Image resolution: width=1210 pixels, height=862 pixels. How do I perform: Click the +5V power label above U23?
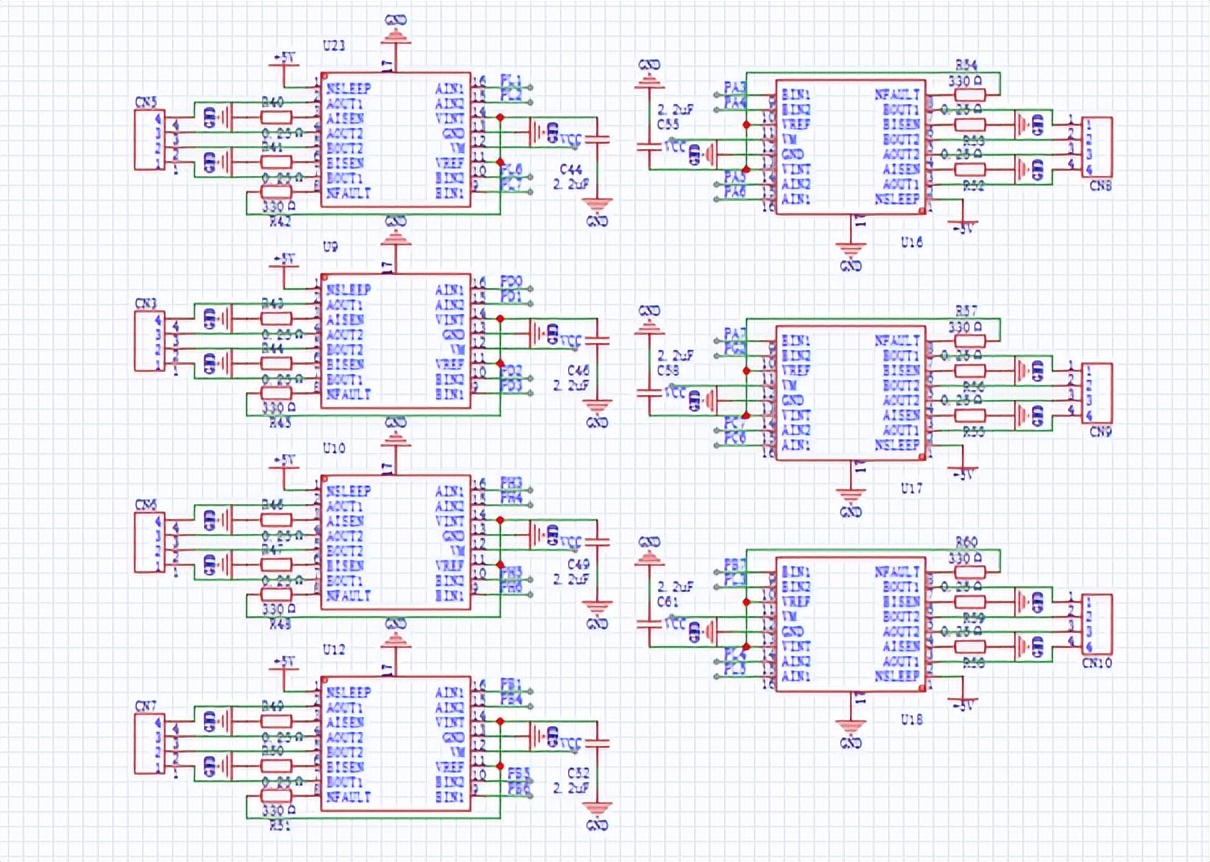click(284, 59)
